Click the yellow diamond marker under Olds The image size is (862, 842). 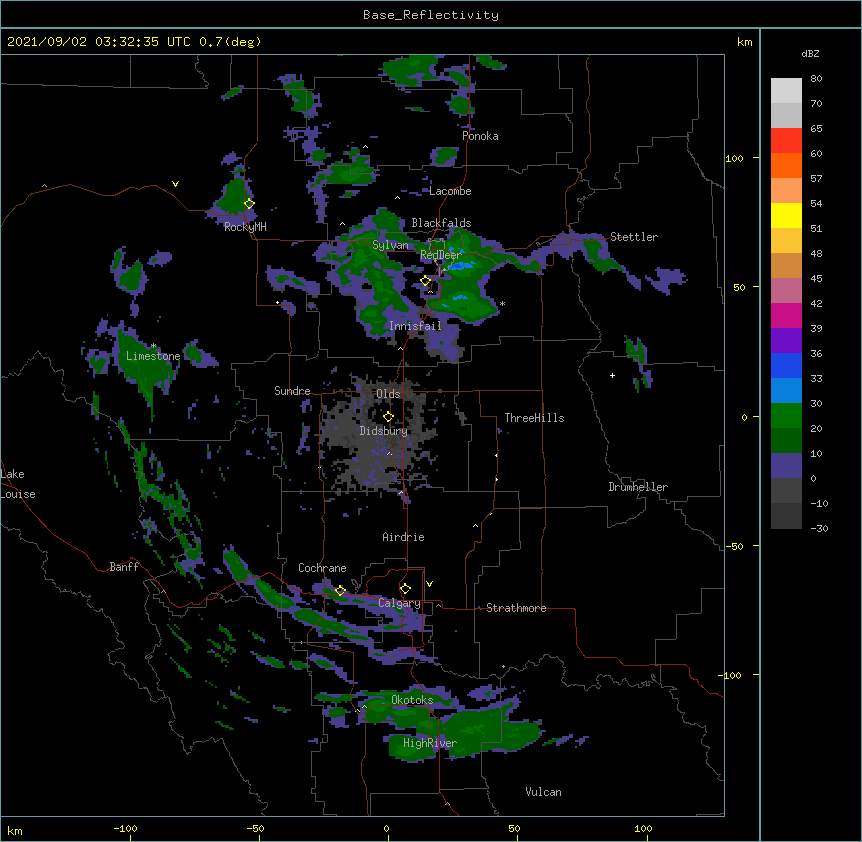(388, 417)
